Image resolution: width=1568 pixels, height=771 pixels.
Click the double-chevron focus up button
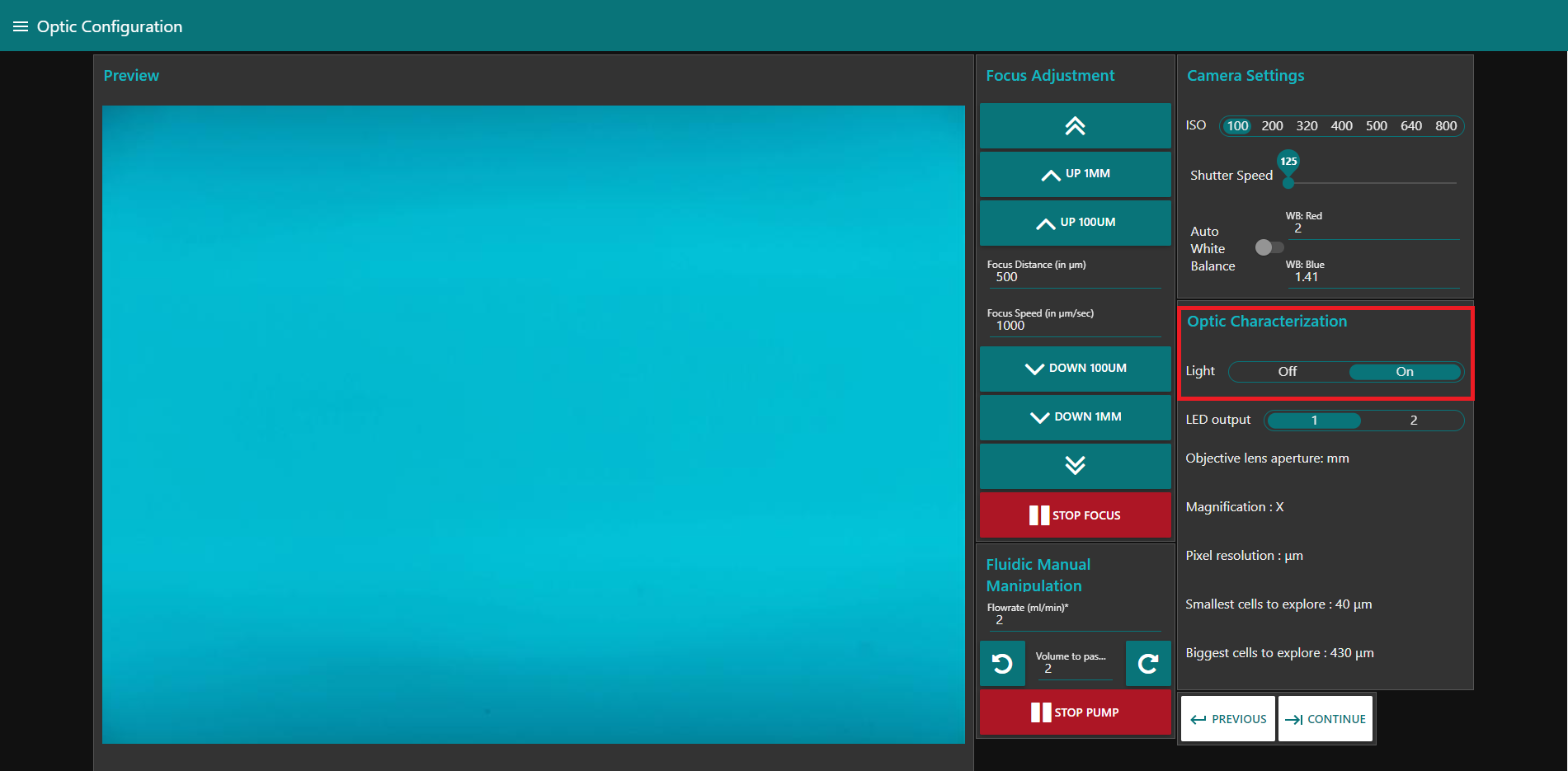1075,126
